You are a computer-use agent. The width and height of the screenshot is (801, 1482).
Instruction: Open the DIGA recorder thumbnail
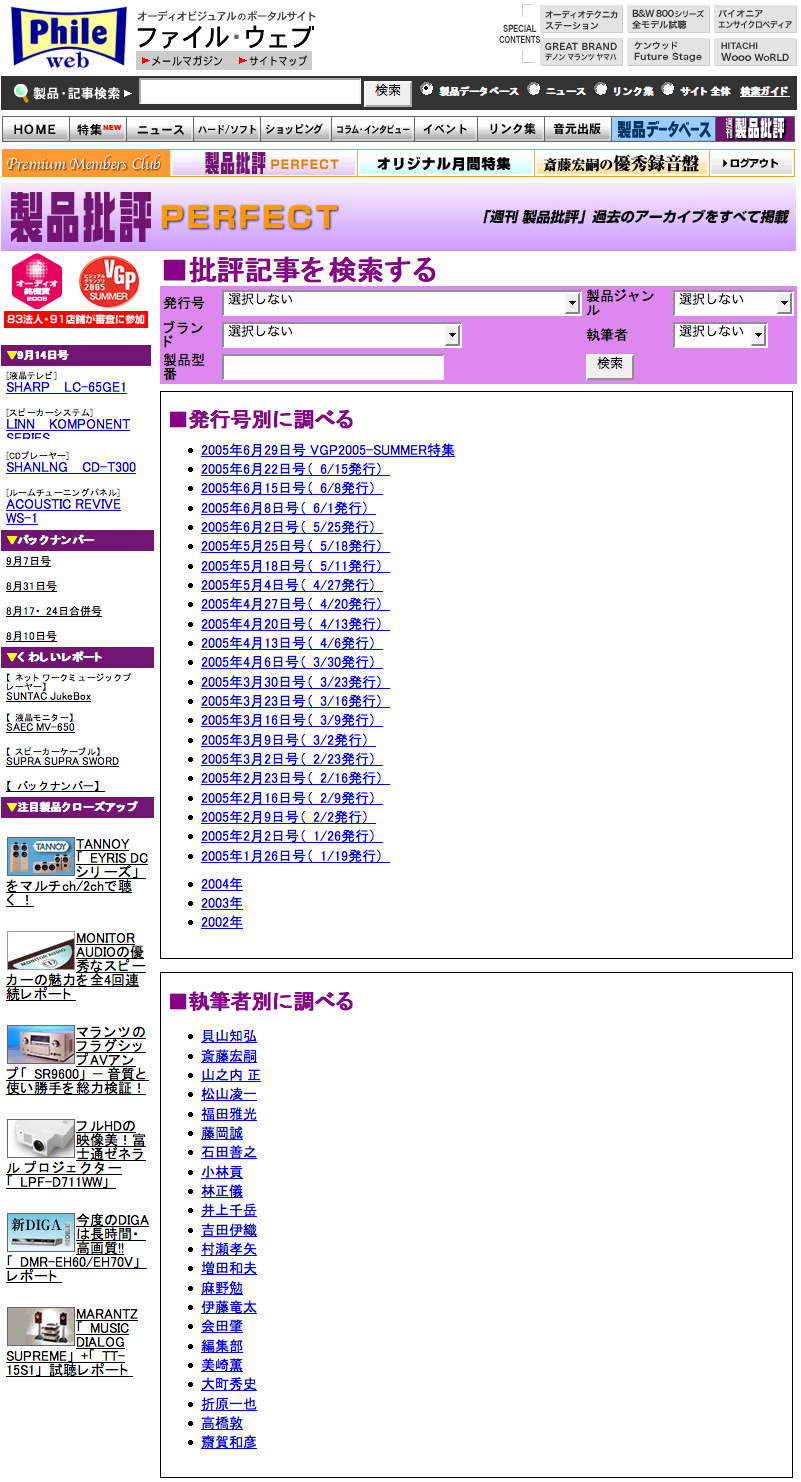[x=40, y=1232]
